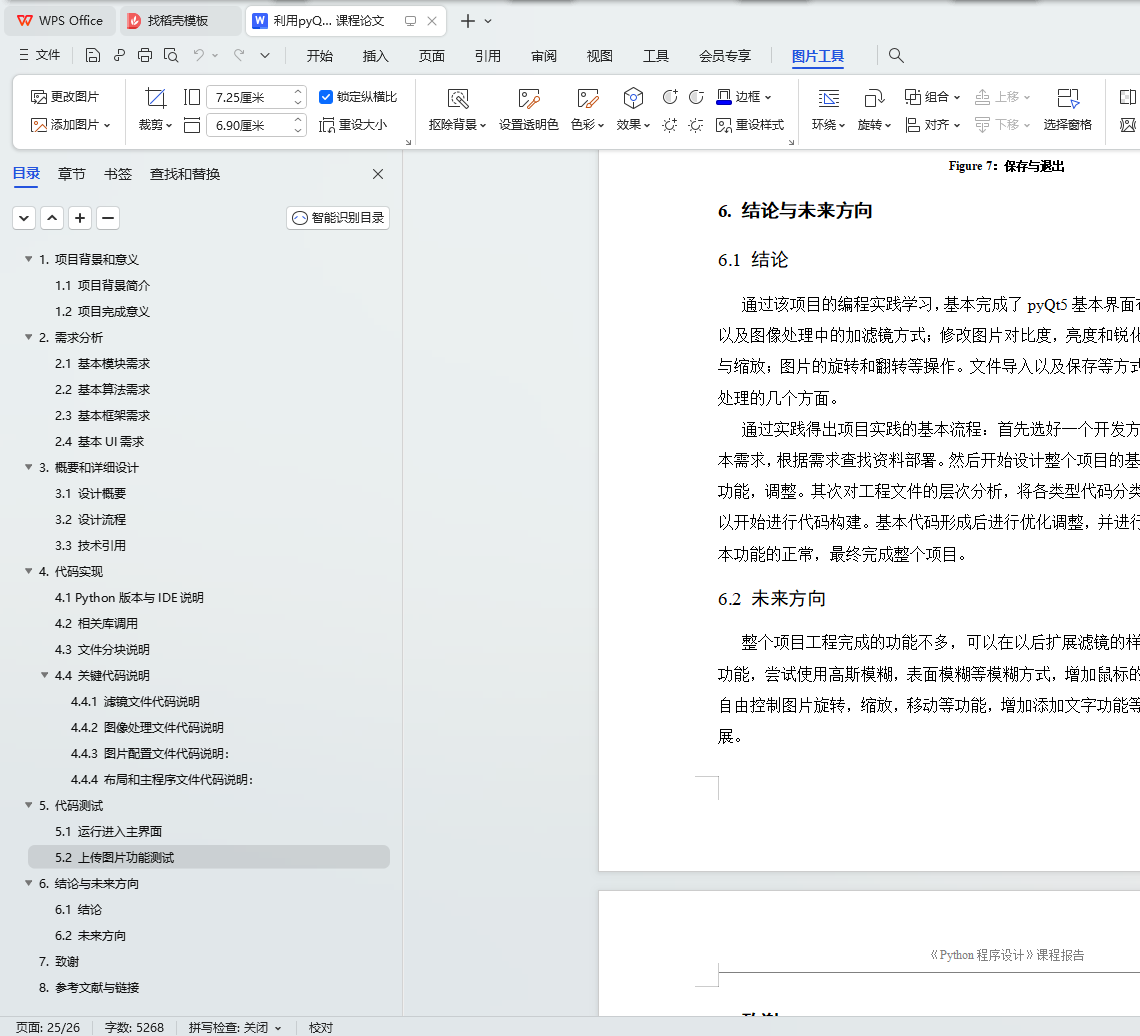This screenshot has height=1036, width=1140.
Task: Click the Remove Background (抠除背景) icon
Action: pos(458,99)
